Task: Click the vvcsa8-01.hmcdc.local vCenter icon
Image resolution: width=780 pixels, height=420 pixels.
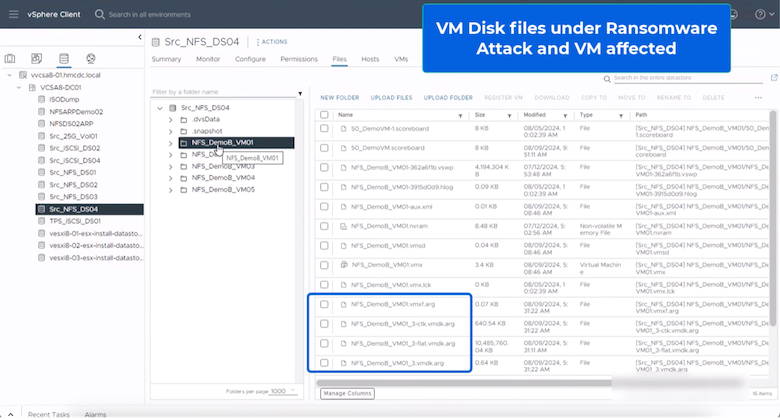Action: (22, 75)
